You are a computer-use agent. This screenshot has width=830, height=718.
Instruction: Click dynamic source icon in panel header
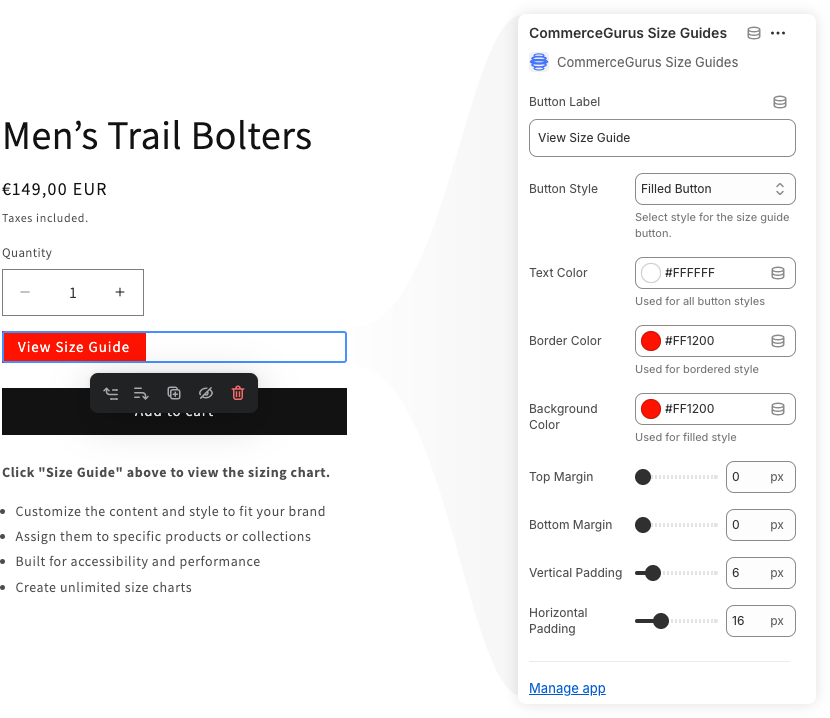click(753, 32)
